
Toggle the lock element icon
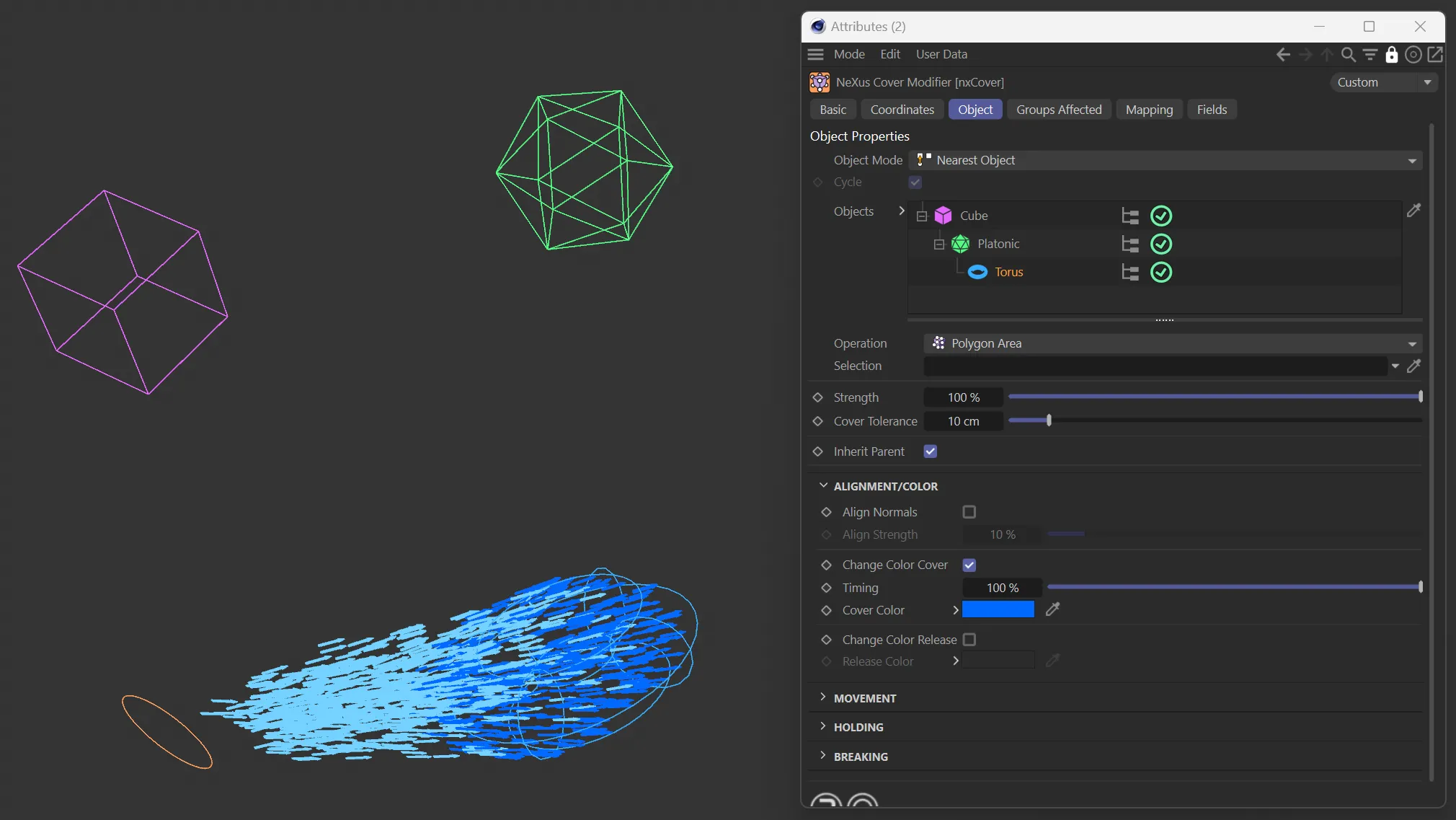coord(1392,55)
